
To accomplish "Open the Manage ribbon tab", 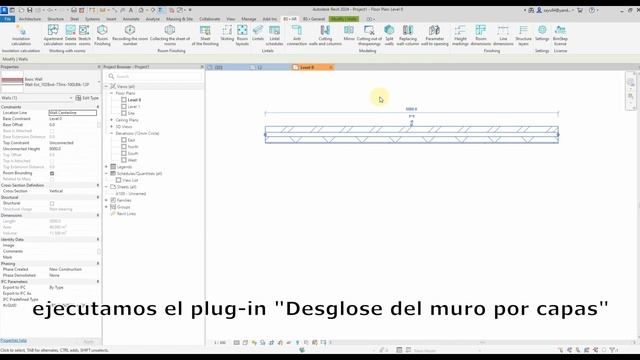I will pos(249,19).
